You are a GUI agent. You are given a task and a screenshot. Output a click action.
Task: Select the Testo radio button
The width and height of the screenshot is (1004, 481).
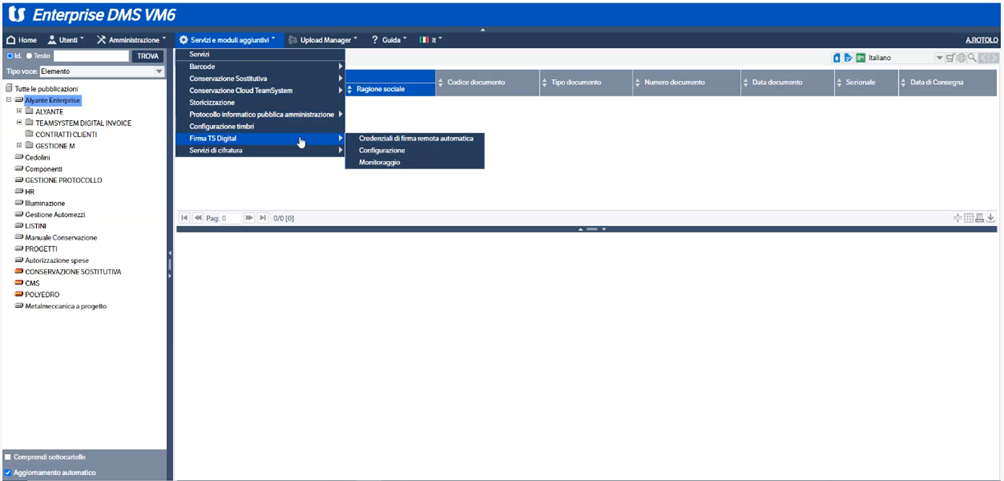coord(29,56)
